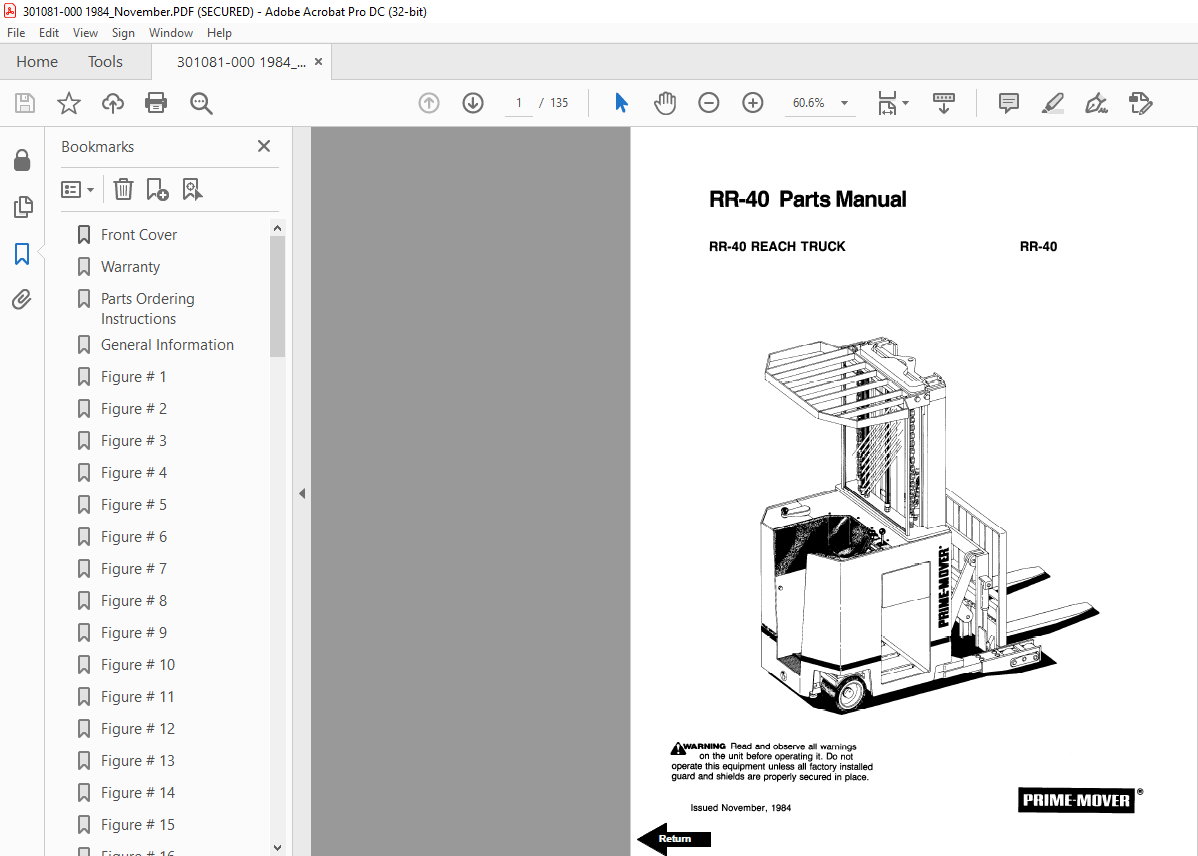This screenshot has height=856, width=1198.
Task: Close the Bookmarks panel
Action: point(264,146)
